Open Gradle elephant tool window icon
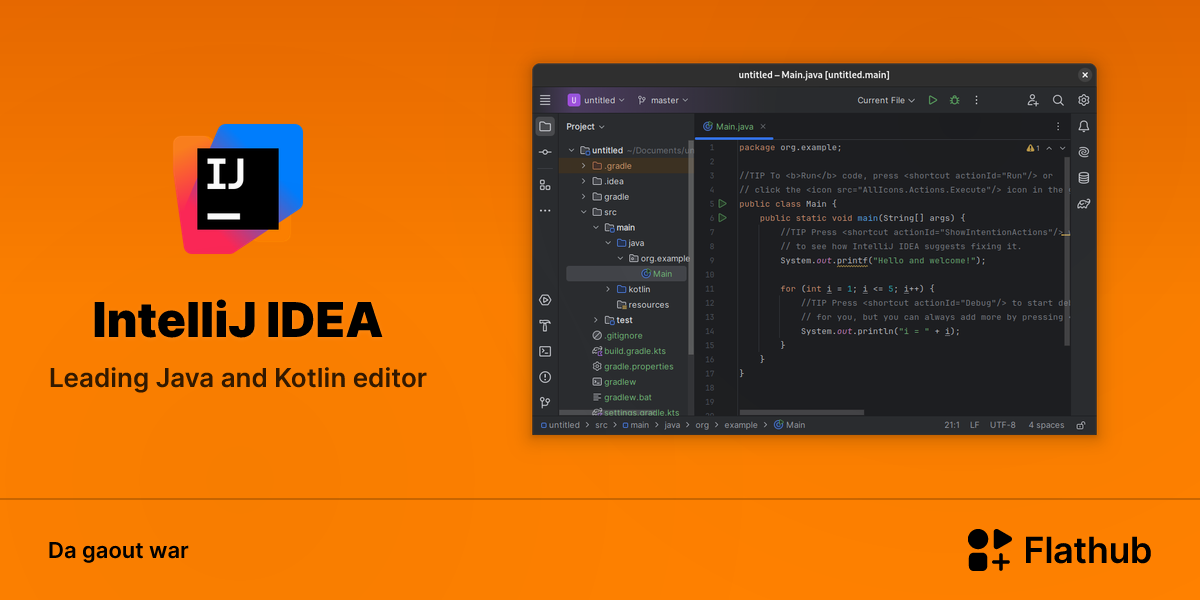The height and width of the screenshot is (600, 1200). pyautogui.click(x=1084, y=204)
